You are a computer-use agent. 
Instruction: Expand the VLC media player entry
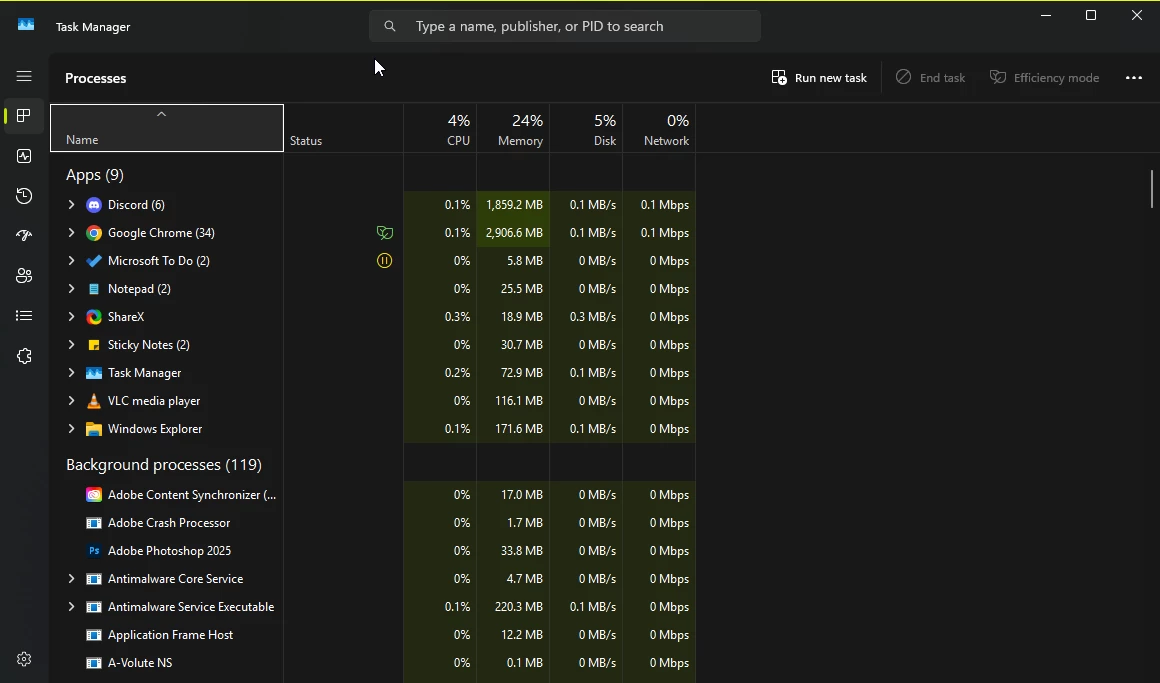coord(71,401)
